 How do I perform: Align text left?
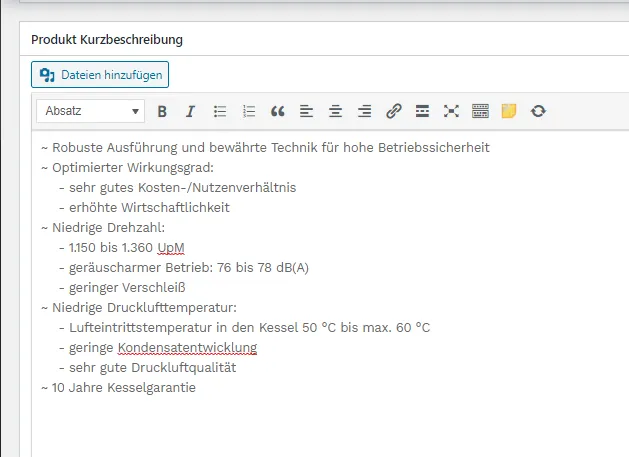[x=306, y=111]
